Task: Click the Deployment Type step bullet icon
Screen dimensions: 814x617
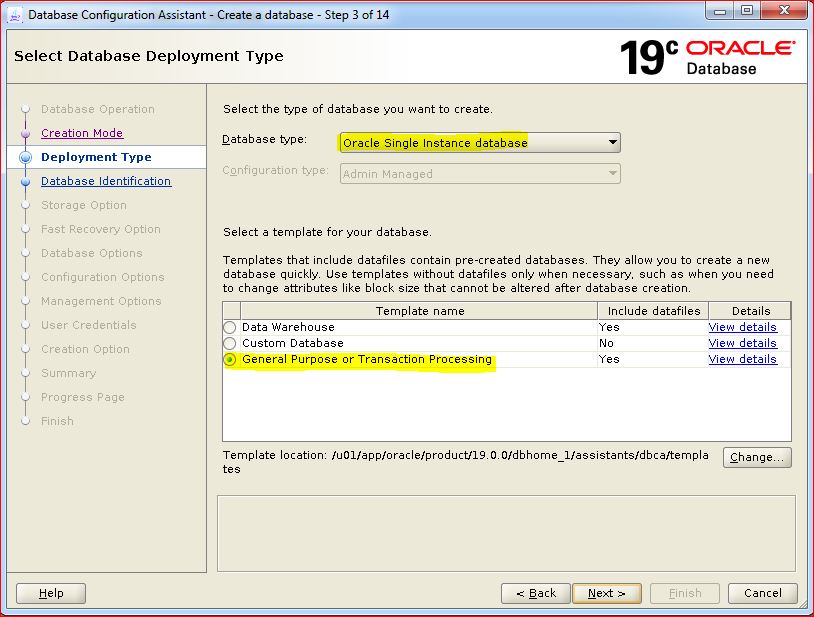Action: (26, 157)
